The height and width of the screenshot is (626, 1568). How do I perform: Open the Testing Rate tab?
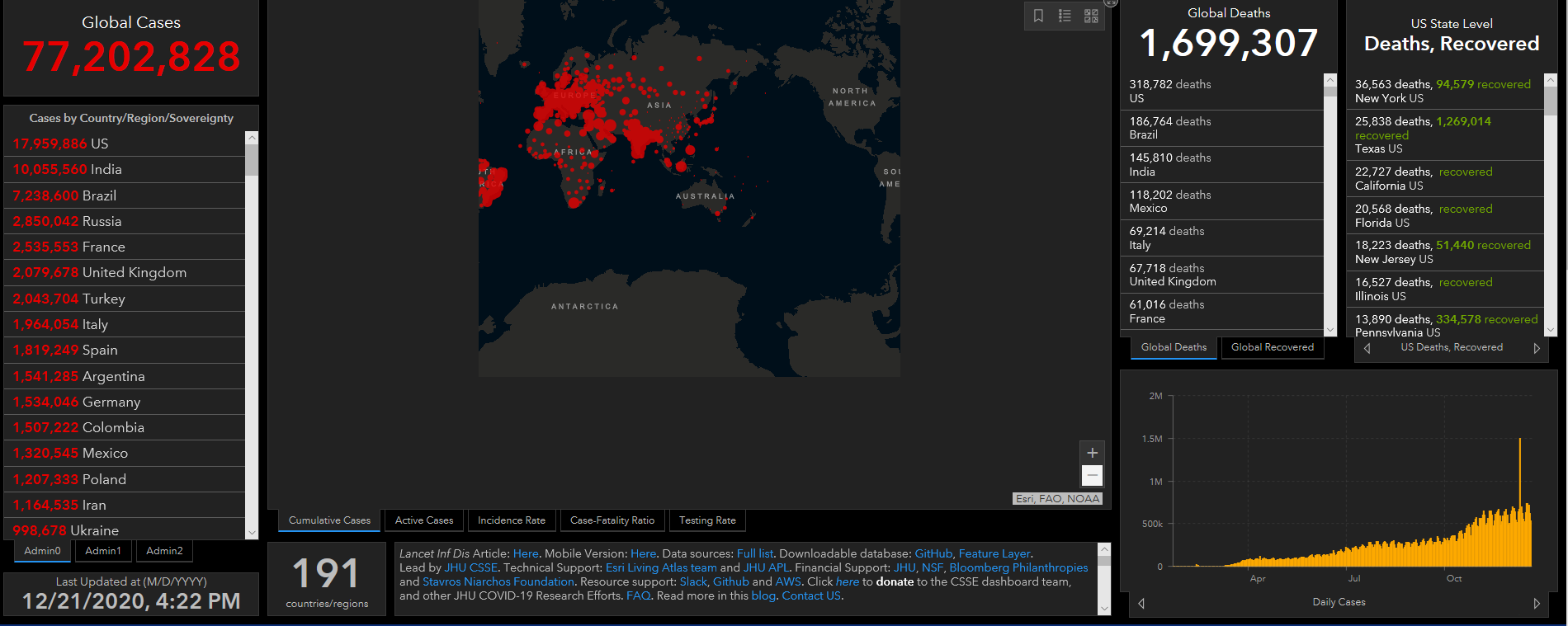[x=707, y=520]
